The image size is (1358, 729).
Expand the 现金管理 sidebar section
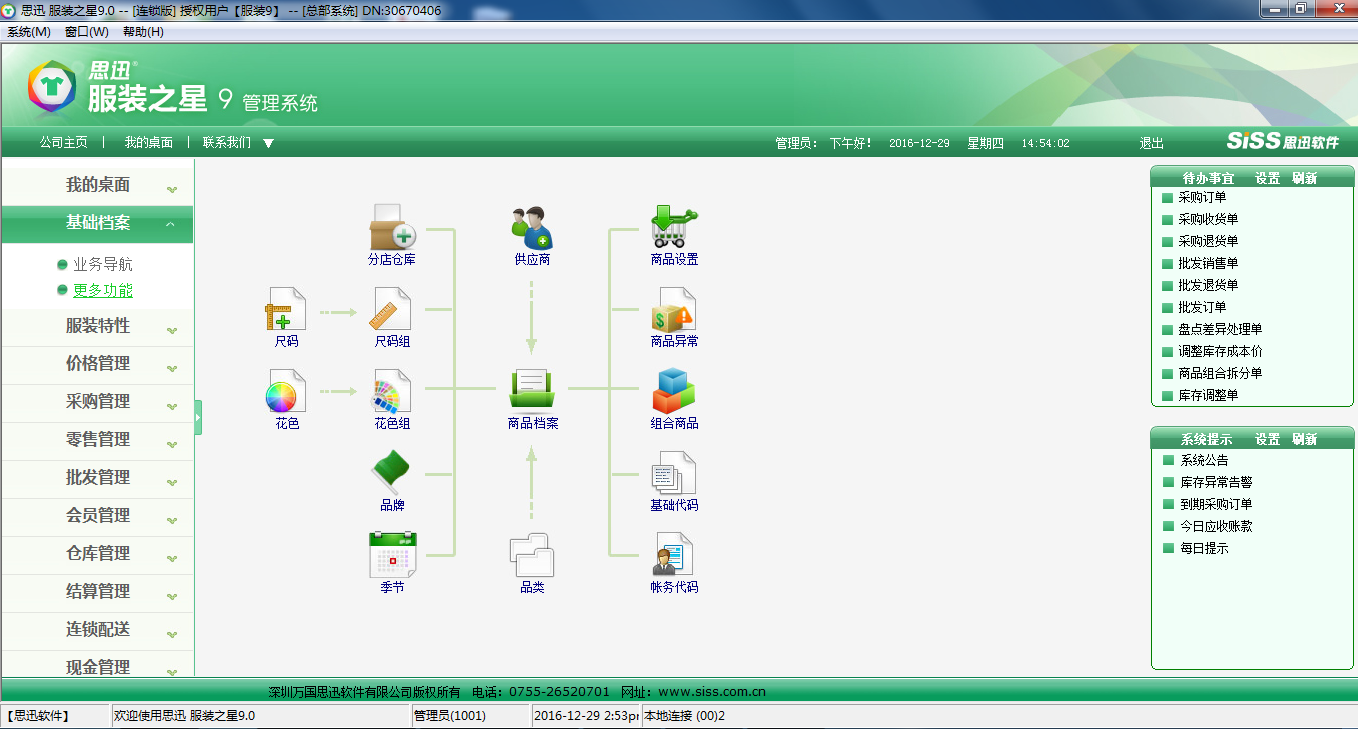97,664
